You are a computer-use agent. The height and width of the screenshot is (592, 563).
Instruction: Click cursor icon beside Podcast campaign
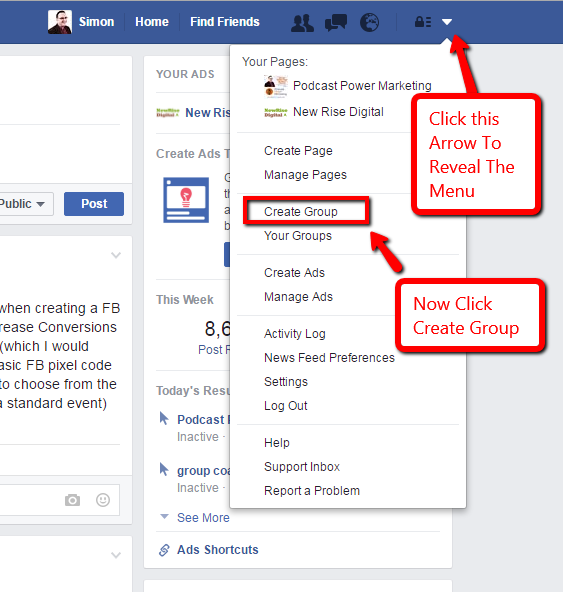(x=164, y=418)
